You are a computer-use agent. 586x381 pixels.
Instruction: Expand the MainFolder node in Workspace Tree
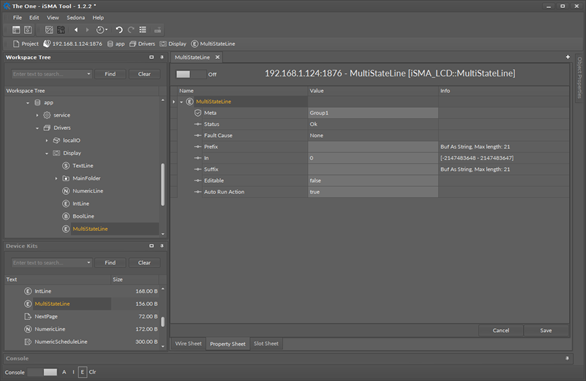click(x=56, y=179)
